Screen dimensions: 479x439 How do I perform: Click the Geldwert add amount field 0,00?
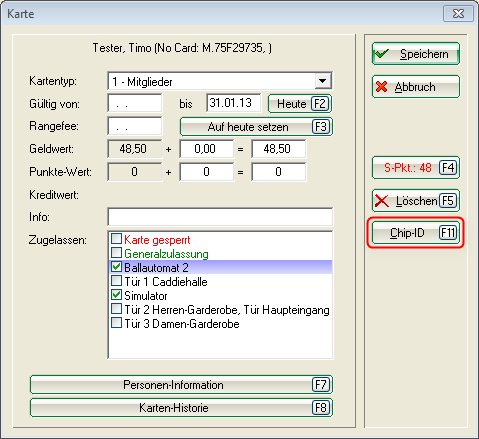[x=206, y=149]
